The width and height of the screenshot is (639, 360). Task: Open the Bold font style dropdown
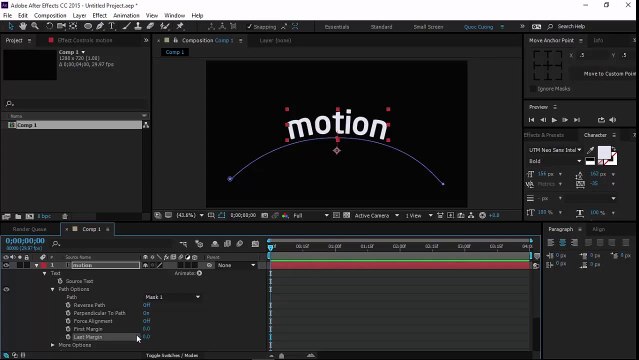click(x=555, y=161)
